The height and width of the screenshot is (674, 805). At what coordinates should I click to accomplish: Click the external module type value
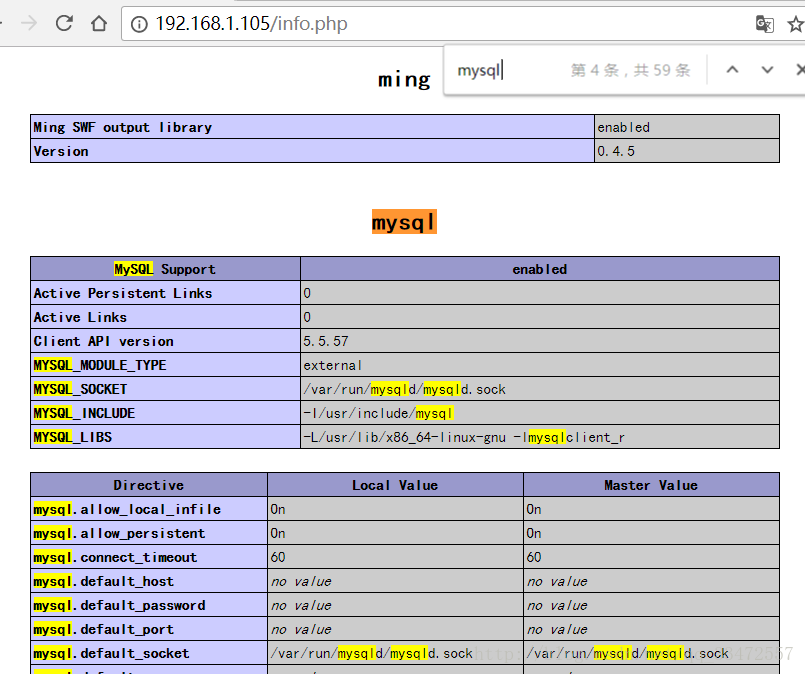pos(332,365)
